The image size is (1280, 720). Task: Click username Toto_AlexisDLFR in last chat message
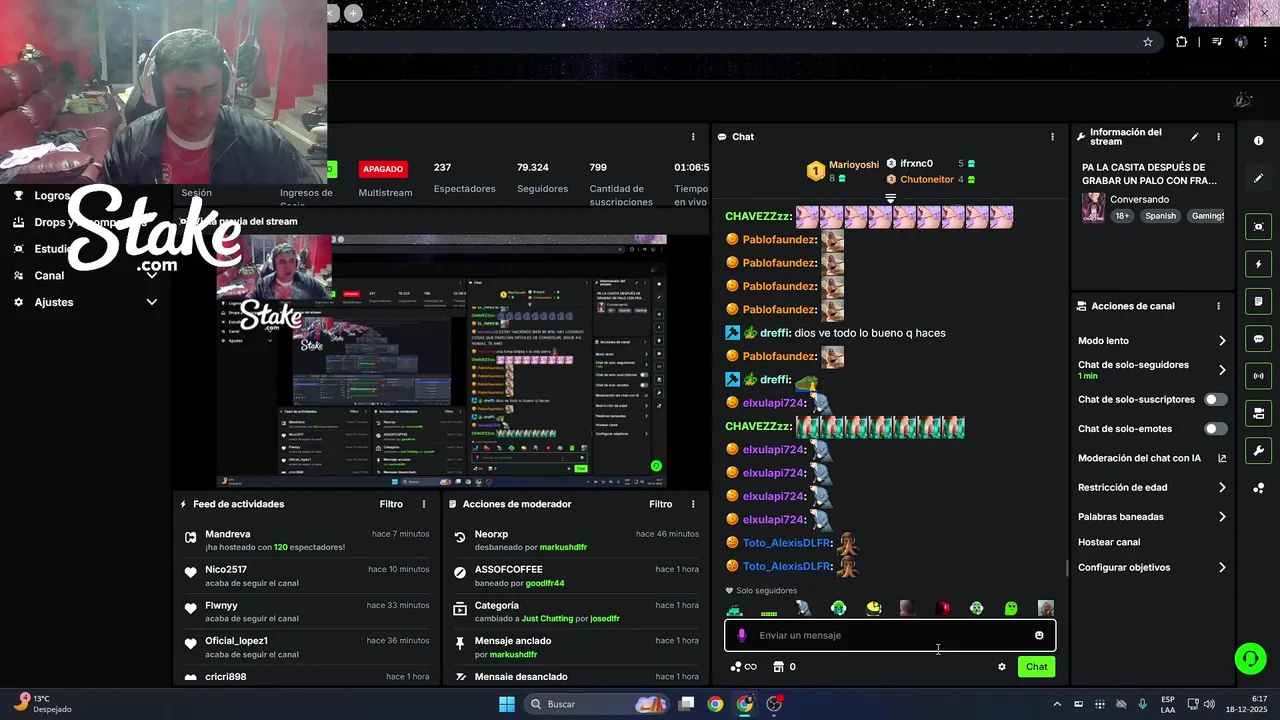tap(786, 566)
